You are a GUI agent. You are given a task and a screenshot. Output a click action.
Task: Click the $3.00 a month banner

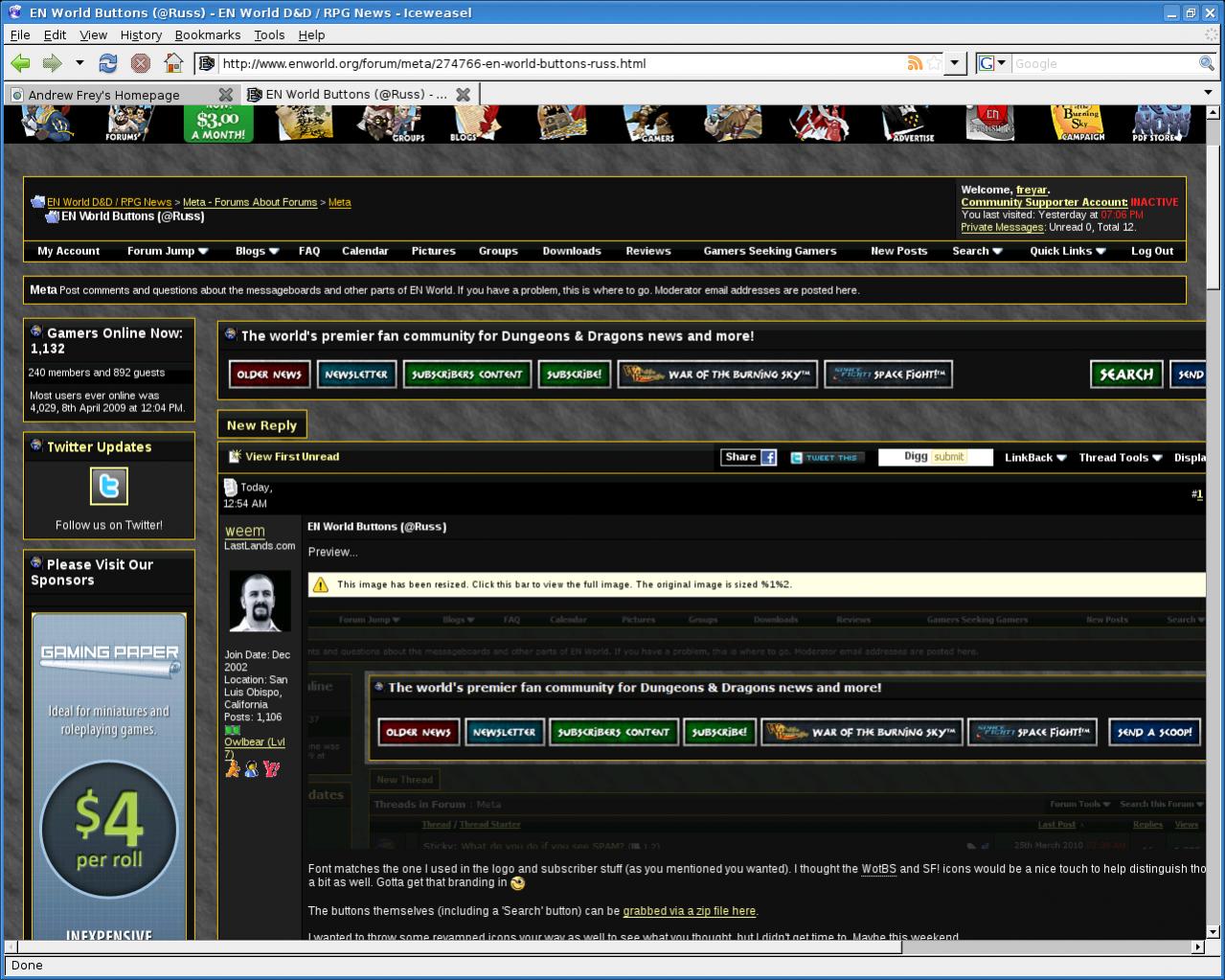pyautogui.click(x=218, y=124)
